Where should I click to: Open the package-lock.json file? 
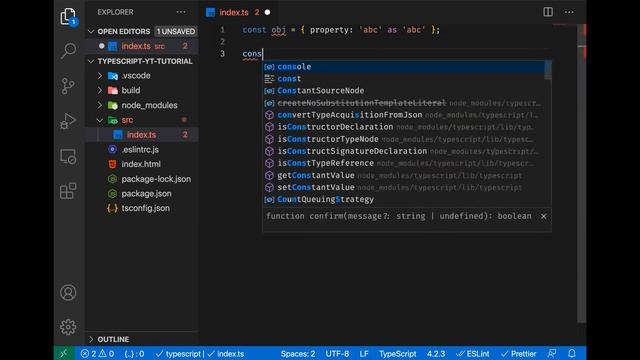pyautogui.click(x=156, y=179)
